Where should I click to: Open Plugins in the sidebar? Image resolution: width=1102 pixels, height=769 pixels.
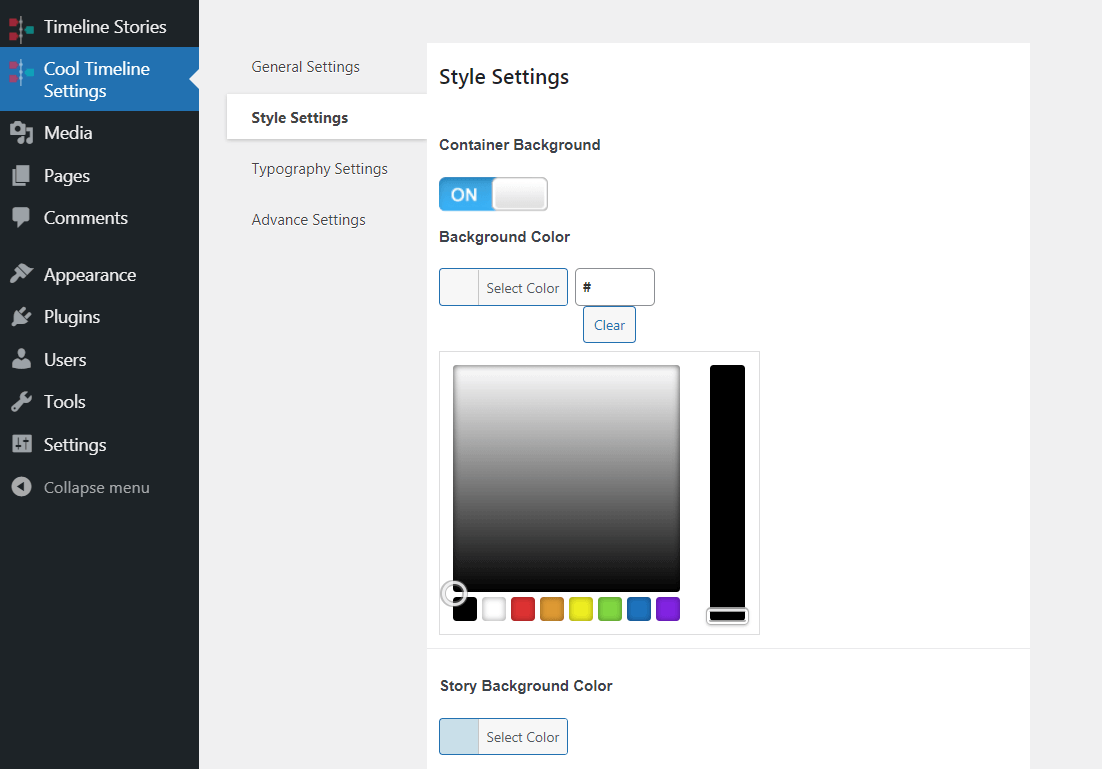pos(99,317)
